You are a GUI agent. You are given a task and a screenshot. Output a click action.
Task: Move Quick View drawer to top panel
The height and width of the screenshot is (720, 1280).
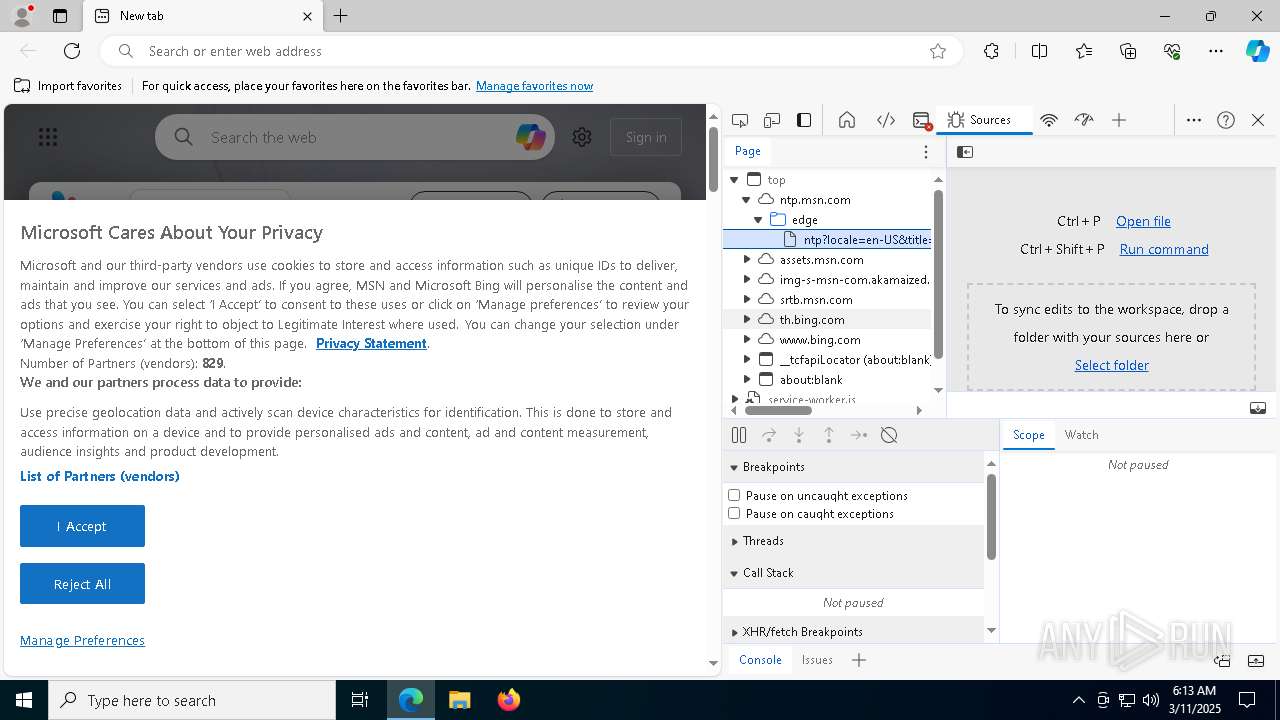tap(1222, 661)
